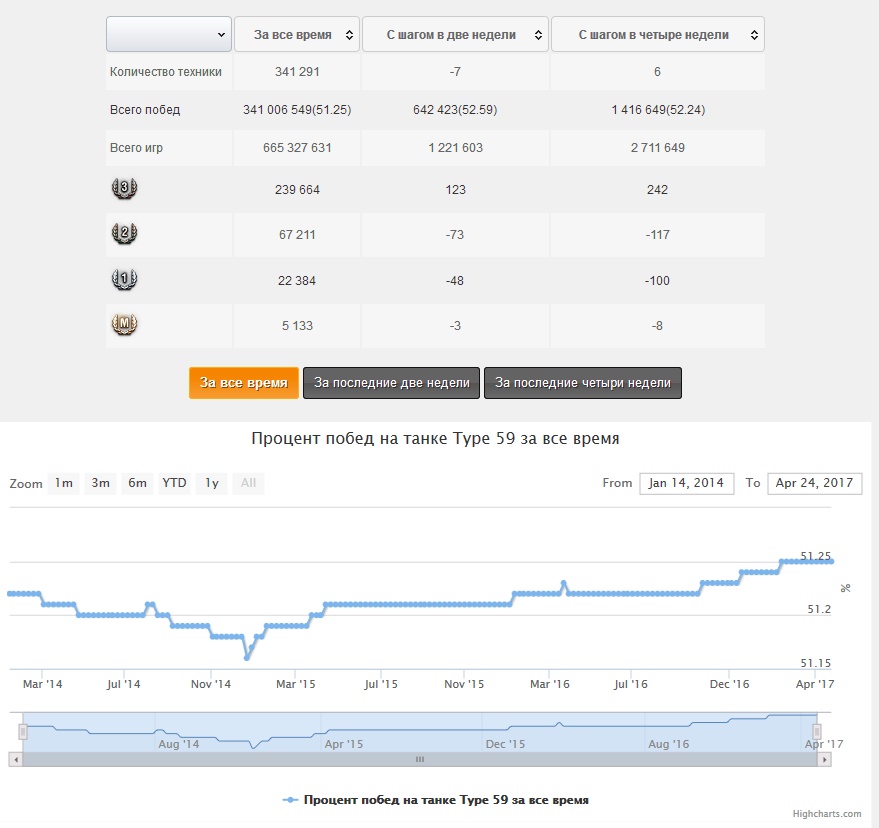Expand 'С шагом в четыре недели' dropdown

click(657, 34)
